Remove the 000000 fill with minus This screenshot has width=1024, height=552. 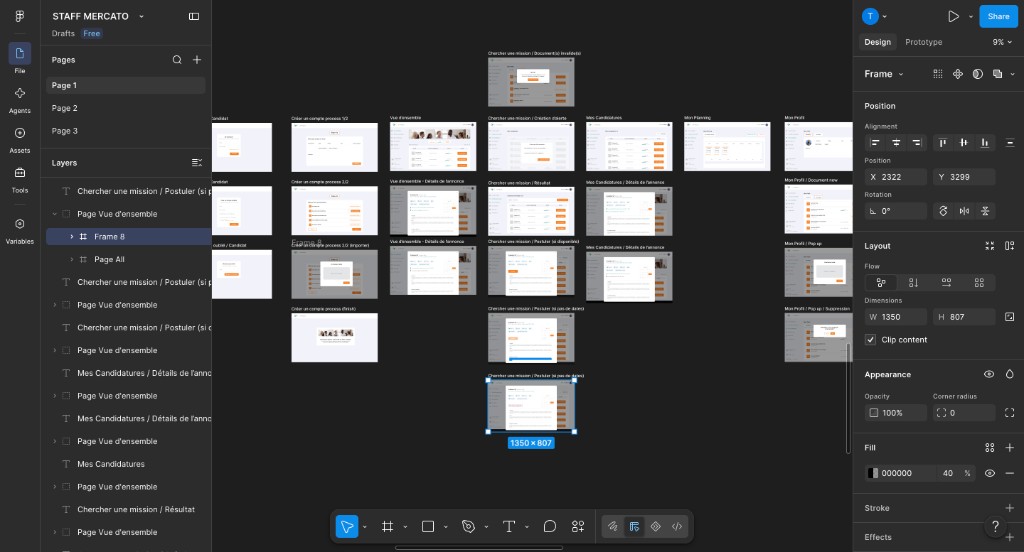(1010, 473)
